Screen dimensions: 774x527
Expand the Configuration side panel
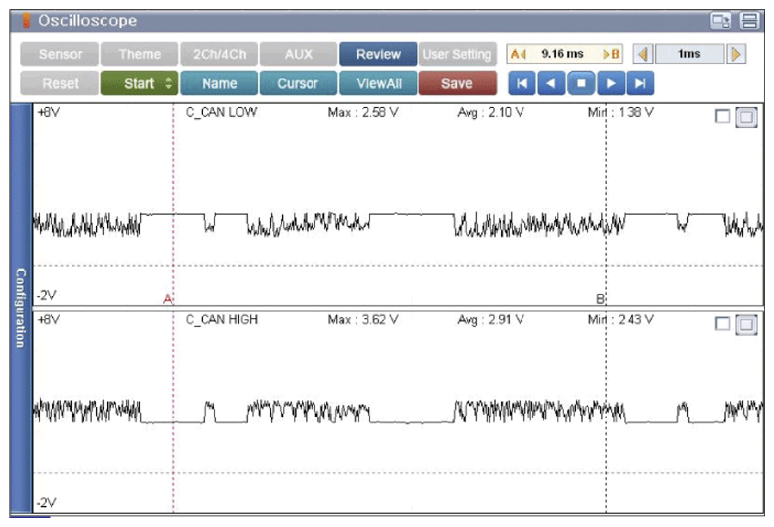click(x=19, y=307)
